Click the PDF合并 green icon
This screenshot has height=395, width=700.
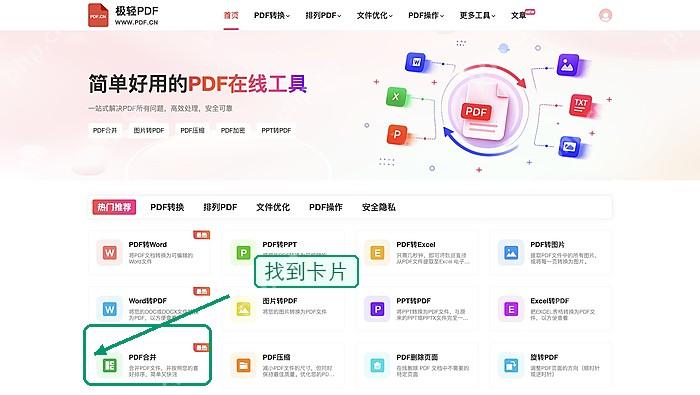109,366
